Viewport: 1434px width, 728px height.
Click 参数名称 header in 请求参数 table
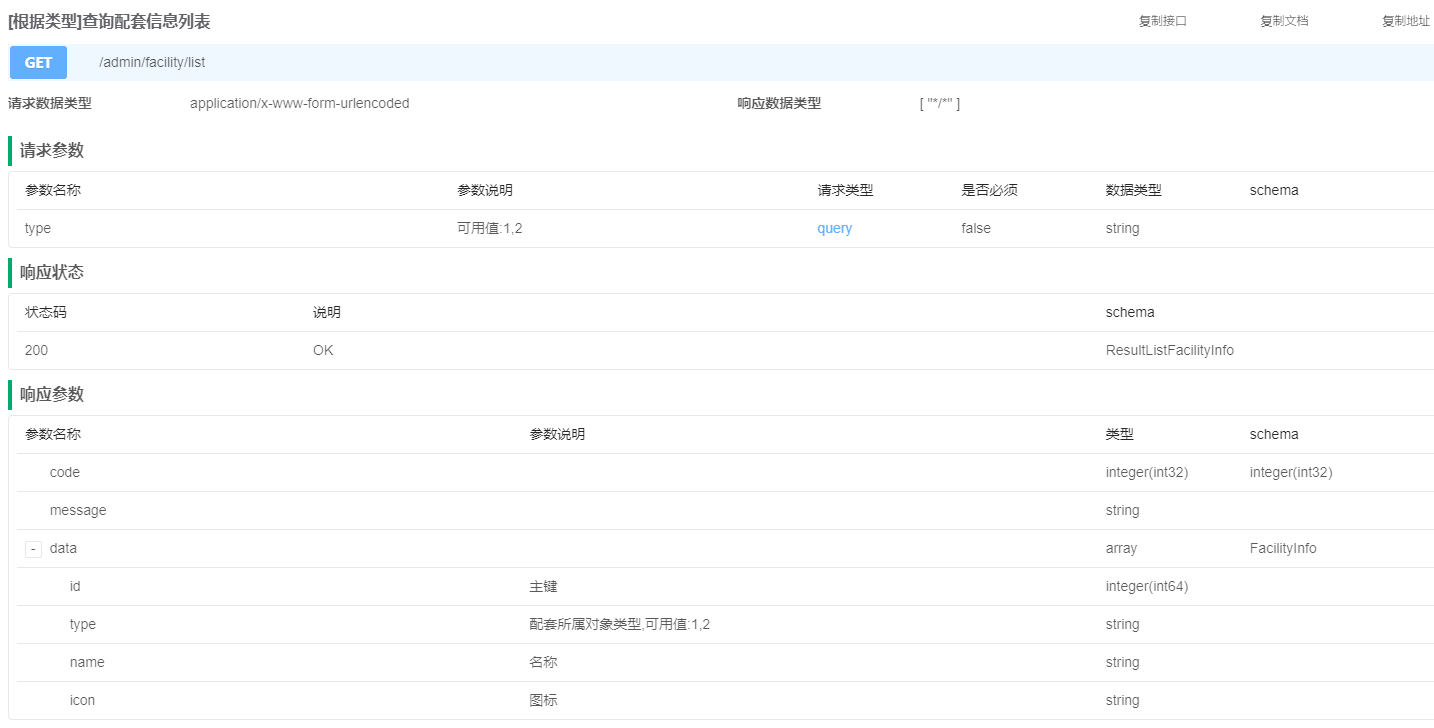(x=53, y=190)
